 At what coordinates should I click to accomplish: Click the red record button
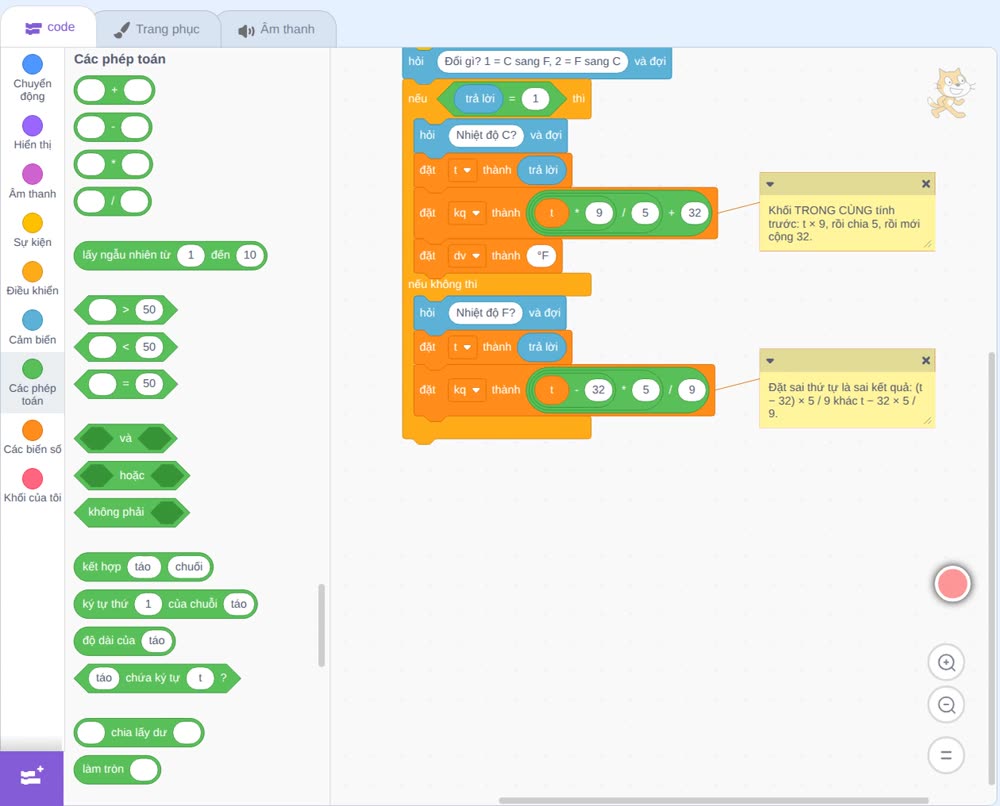(x=952, y=583)
